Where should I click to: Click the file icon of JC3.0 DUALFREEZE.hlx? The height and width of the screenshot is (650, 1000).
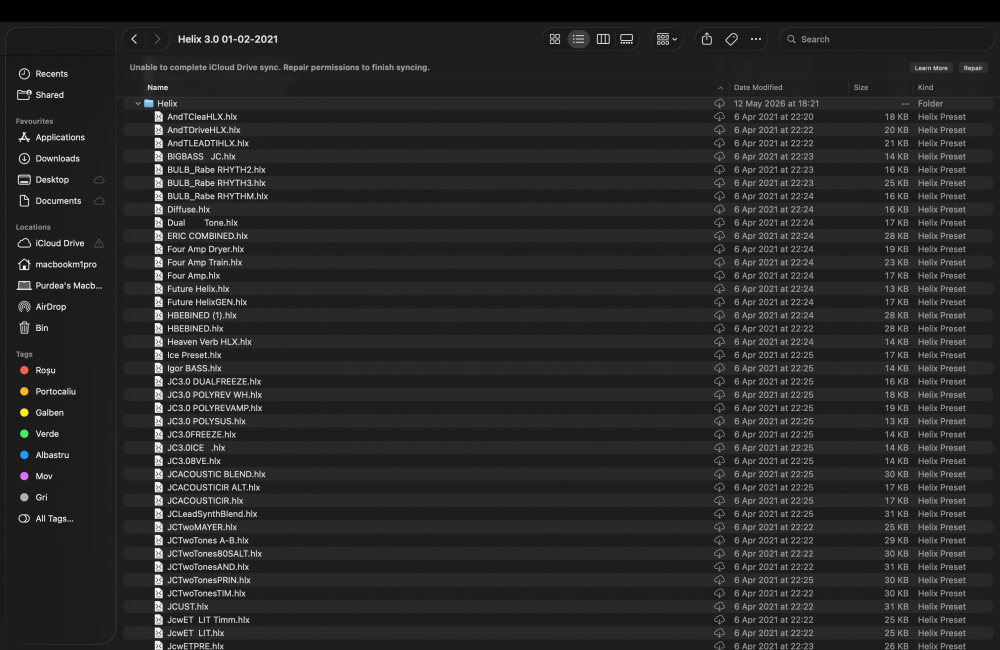click(159, 381)
